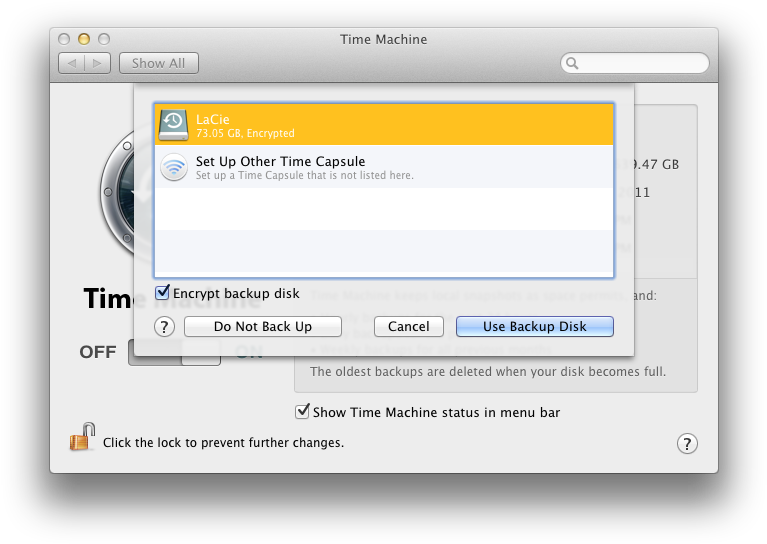Screen dimensions: 767x544
Task: Confirm with Use Backup Disk
Action: [x=535, y=326]
